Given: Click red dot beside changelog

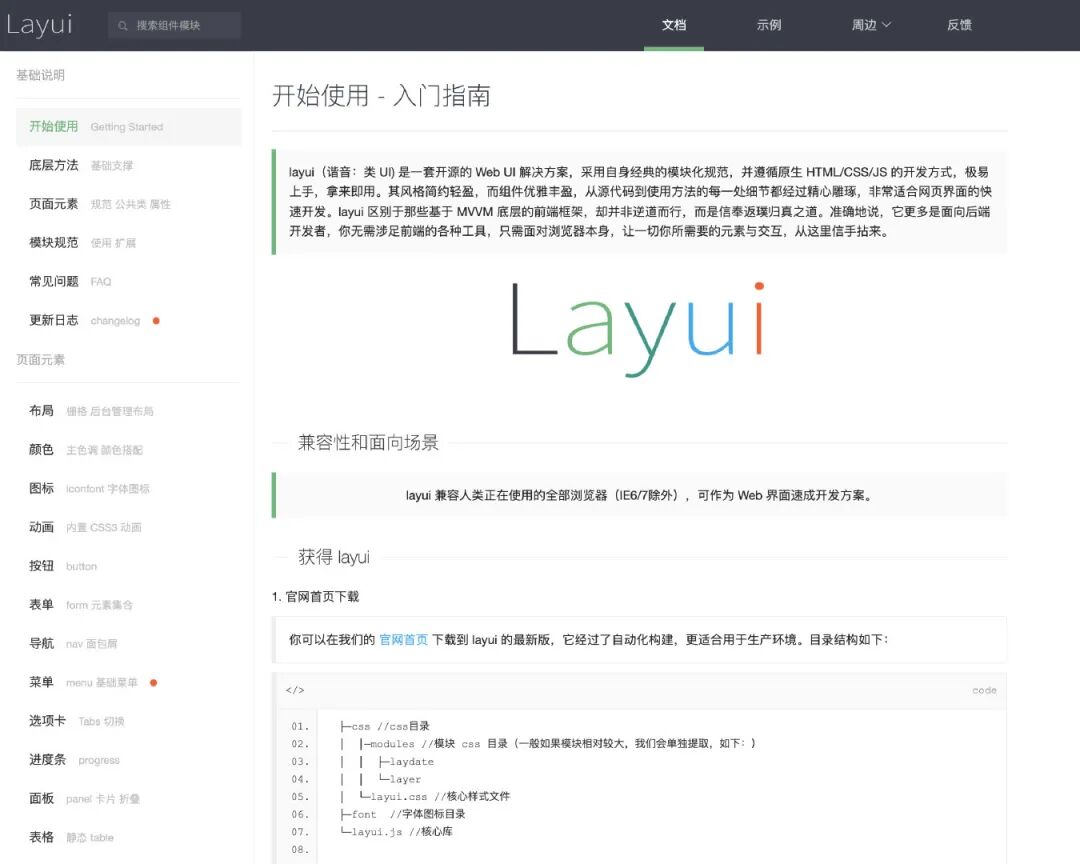Looking at the screenshot, I should click(x=156, y=320).
